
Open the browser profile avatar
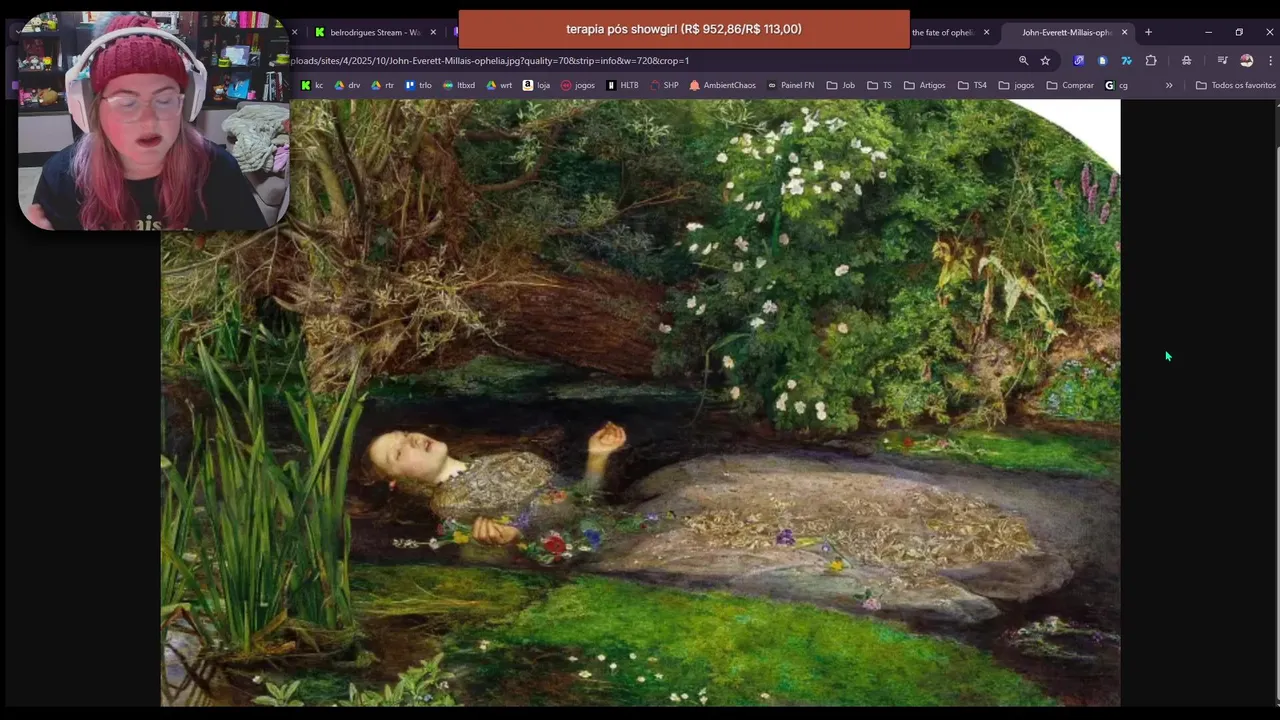pyautogui.click(x=1246, y=60)
